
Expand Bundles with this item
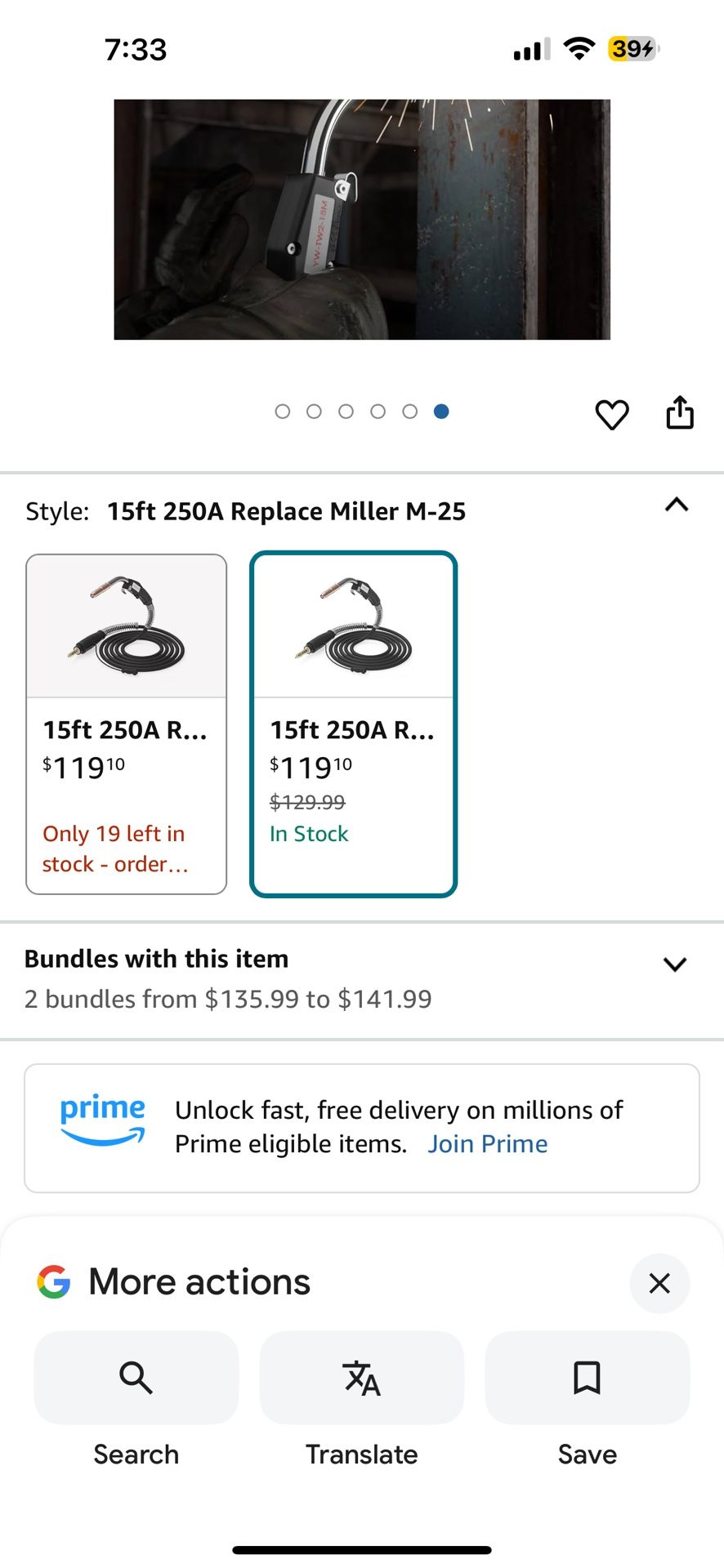coord(675,964)
